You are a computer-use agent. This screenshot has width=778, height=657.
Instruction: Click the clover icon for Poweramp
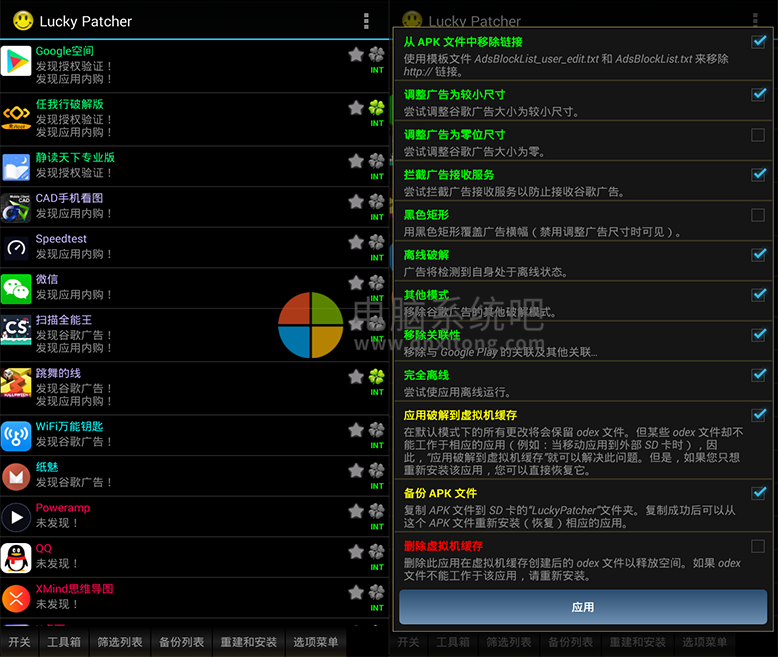click(x=377, y=511)
